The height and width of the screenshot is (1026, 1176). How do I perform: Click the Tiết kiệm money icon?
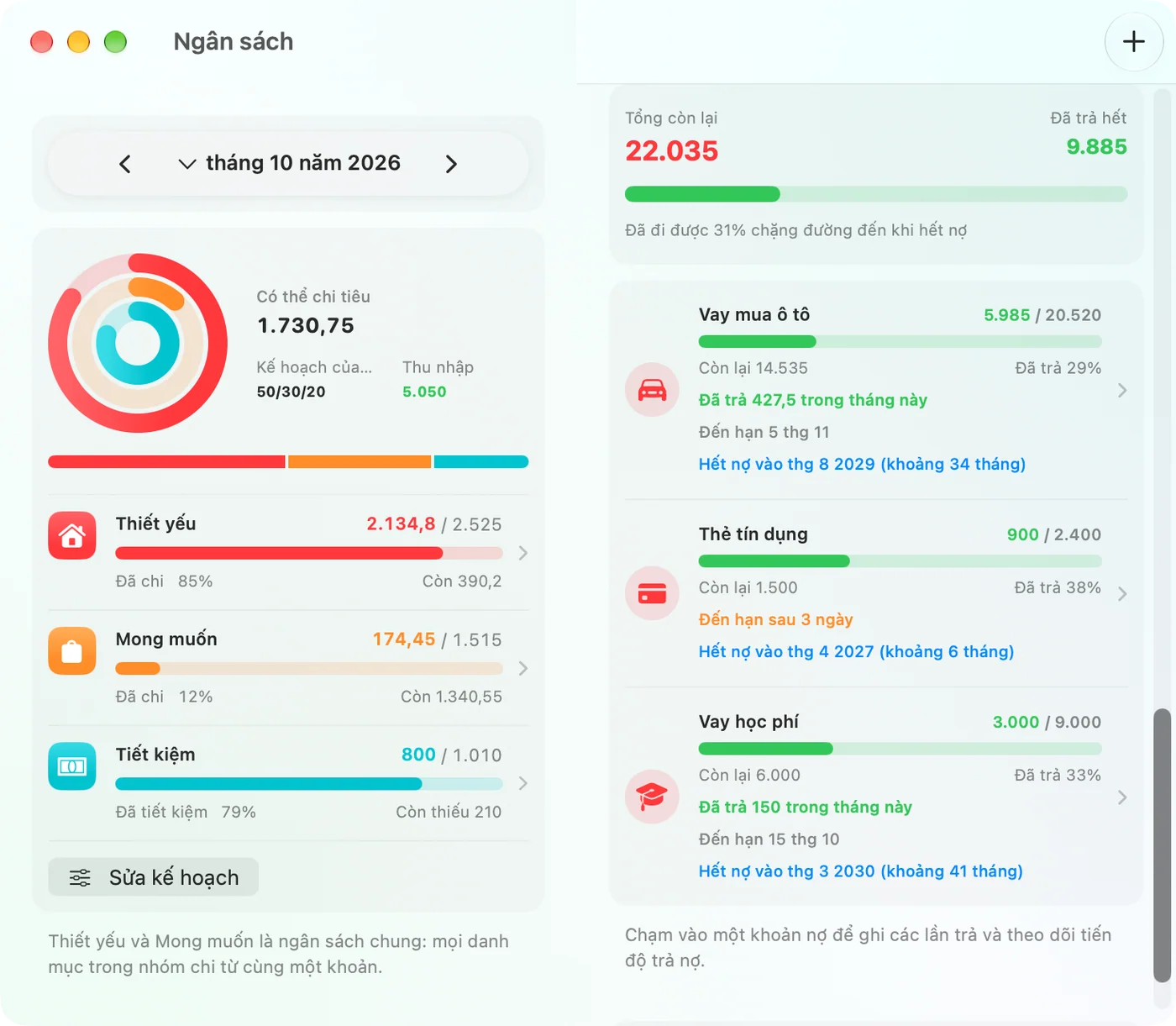click(x=72, y=766)
